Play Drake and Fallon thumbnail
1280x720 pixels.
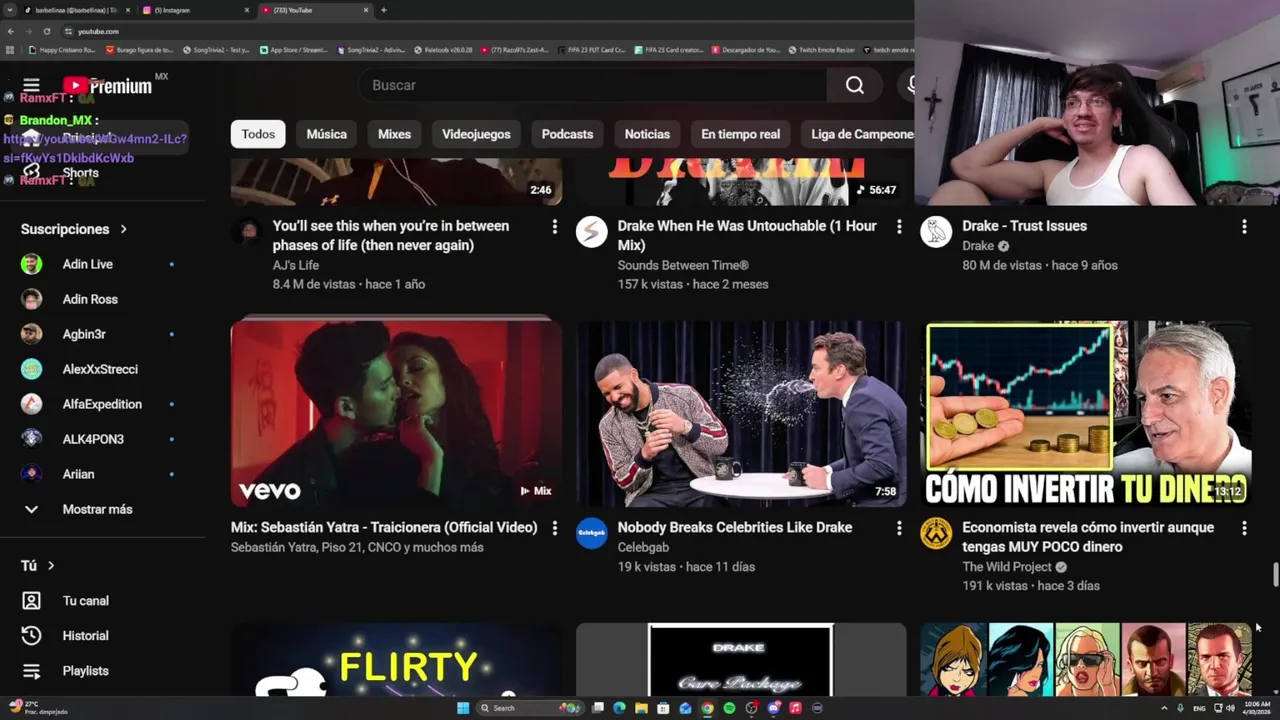tap(741, 413)
